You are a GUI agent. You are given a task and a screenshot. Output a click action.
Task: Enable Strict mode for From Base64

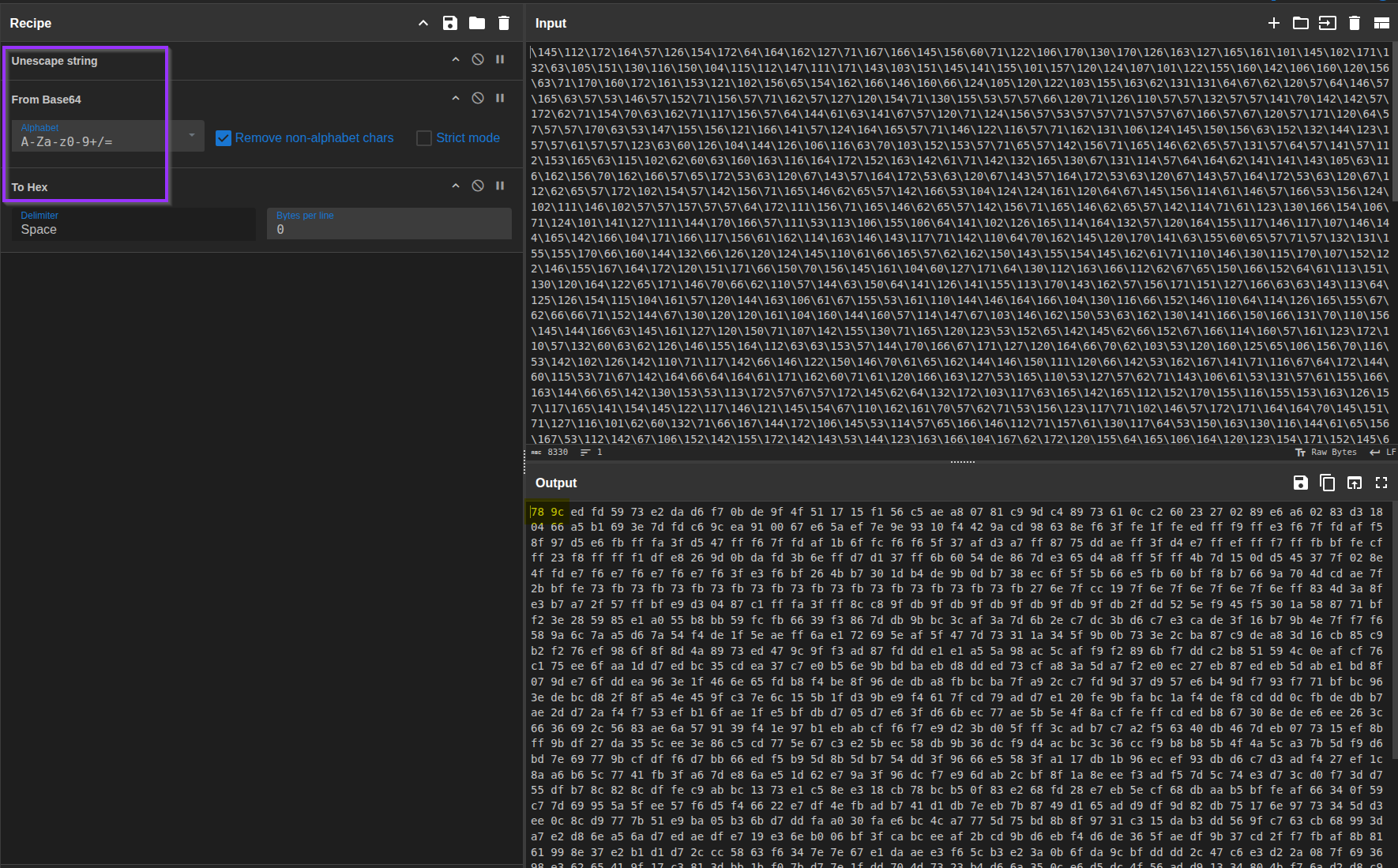(x=423, y=137)
